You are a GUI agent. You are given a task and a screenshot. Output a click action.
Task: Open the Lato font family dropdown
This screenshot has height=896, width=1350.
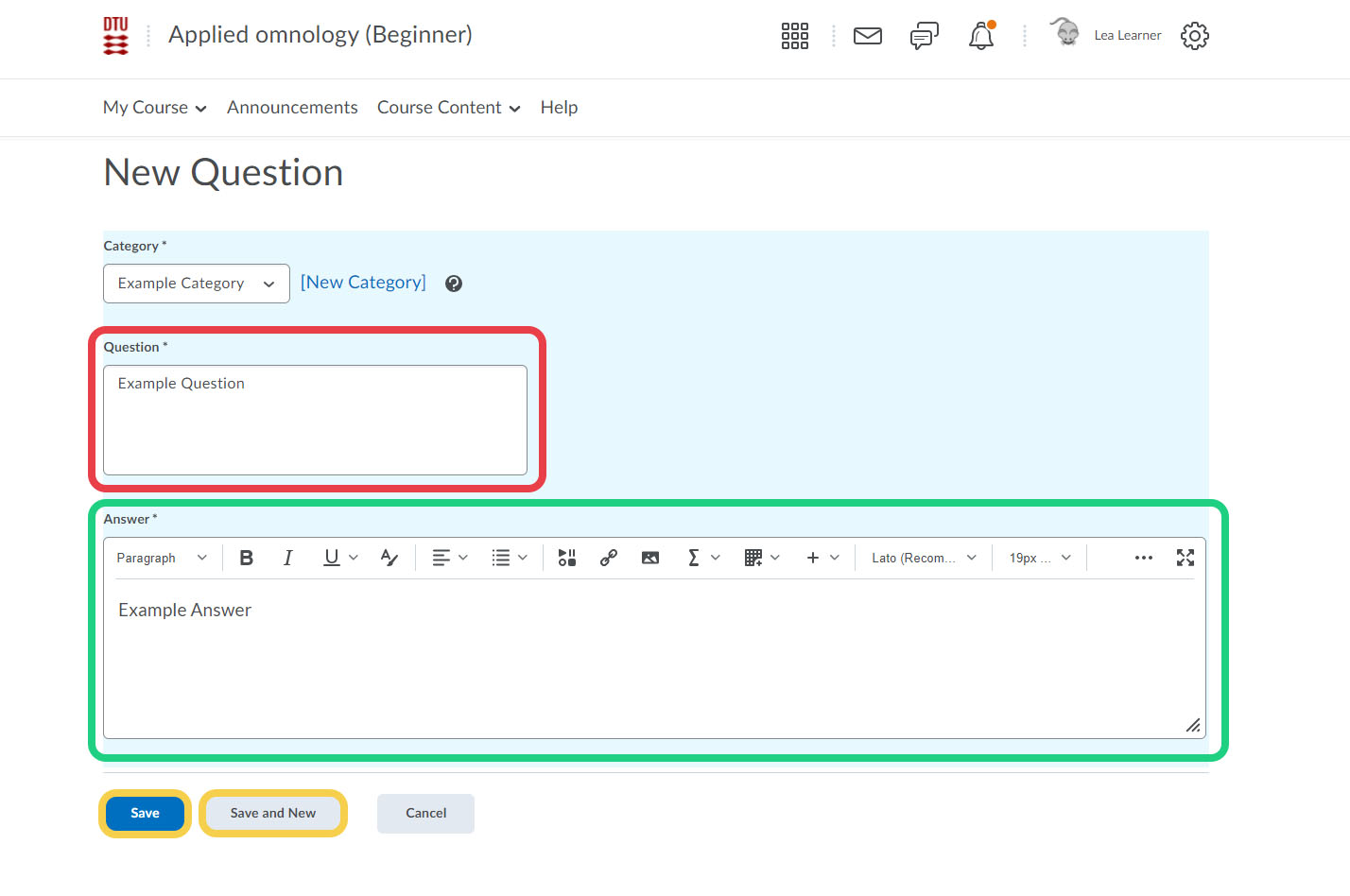click(924, 558)
